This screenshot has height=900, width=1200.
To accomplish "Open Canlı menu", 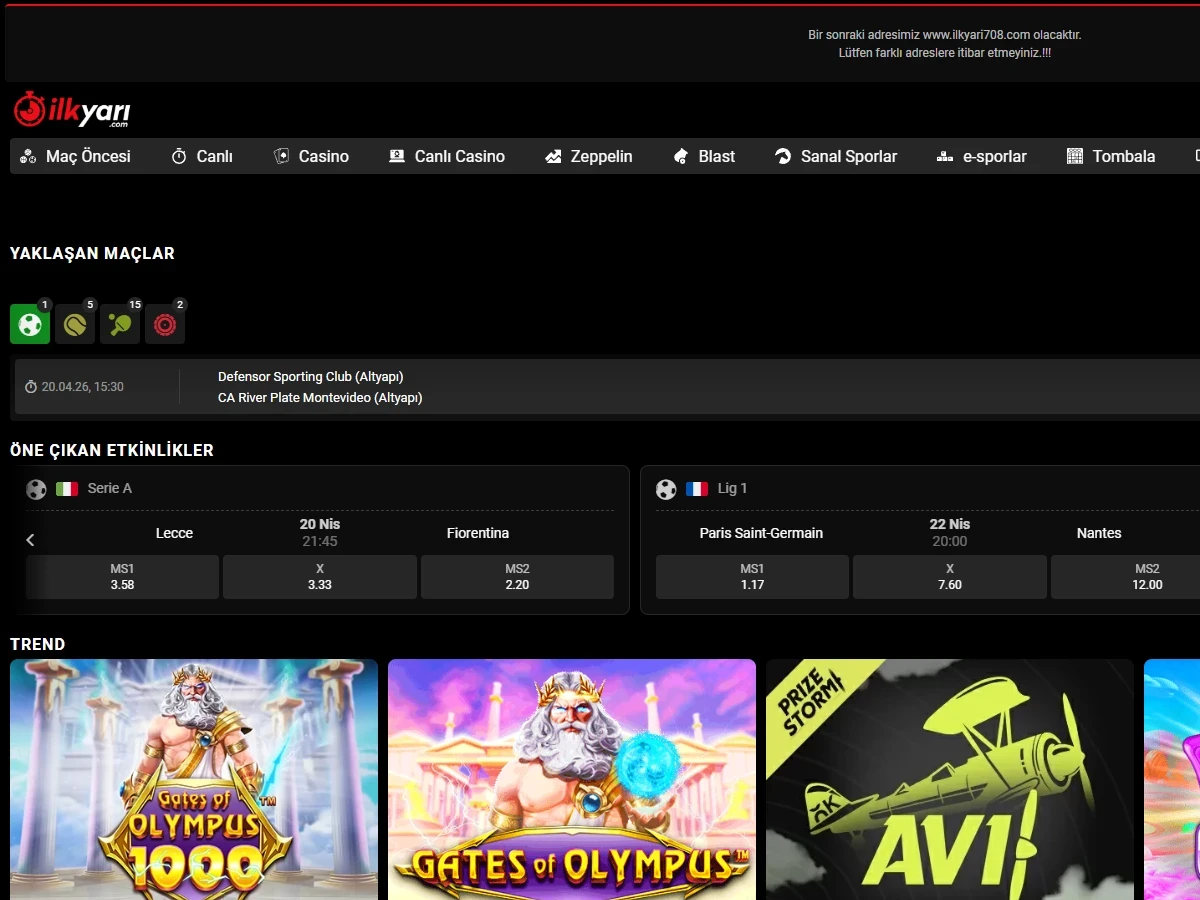I will click(202, 156).
